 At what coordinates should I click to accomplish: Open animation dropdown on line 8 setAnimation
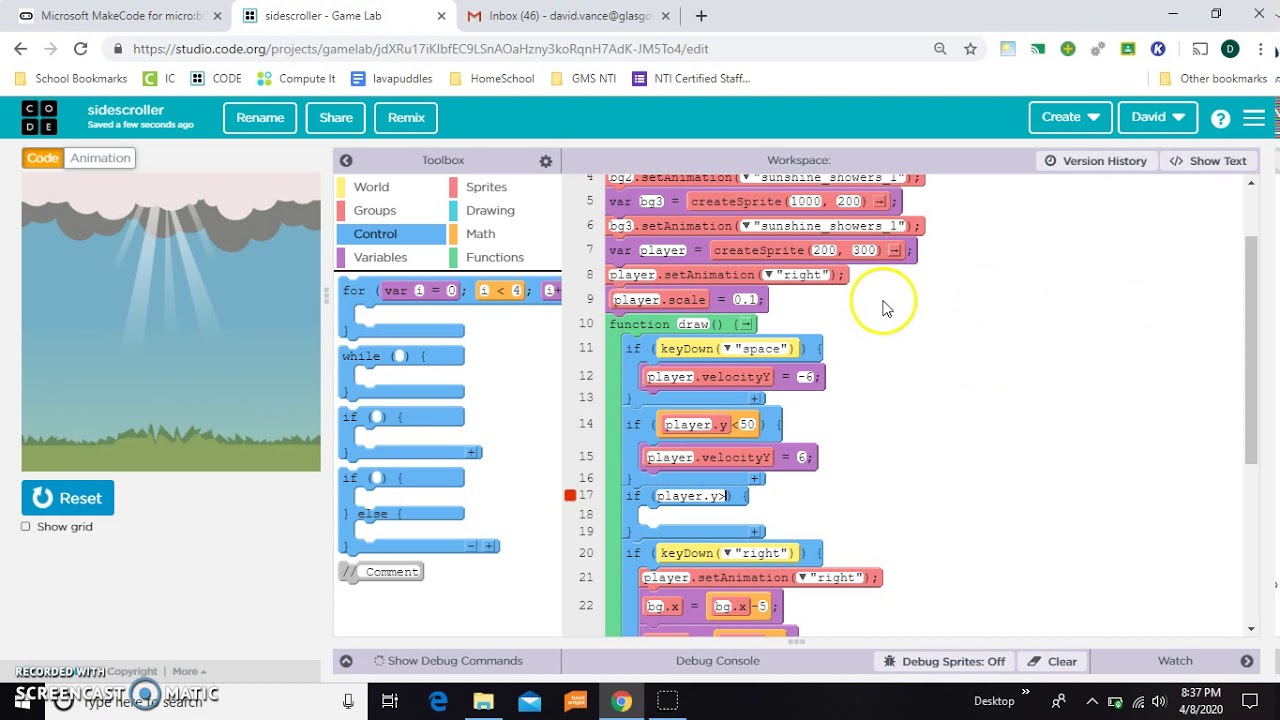pyautogui.click(x=768, y=275)
